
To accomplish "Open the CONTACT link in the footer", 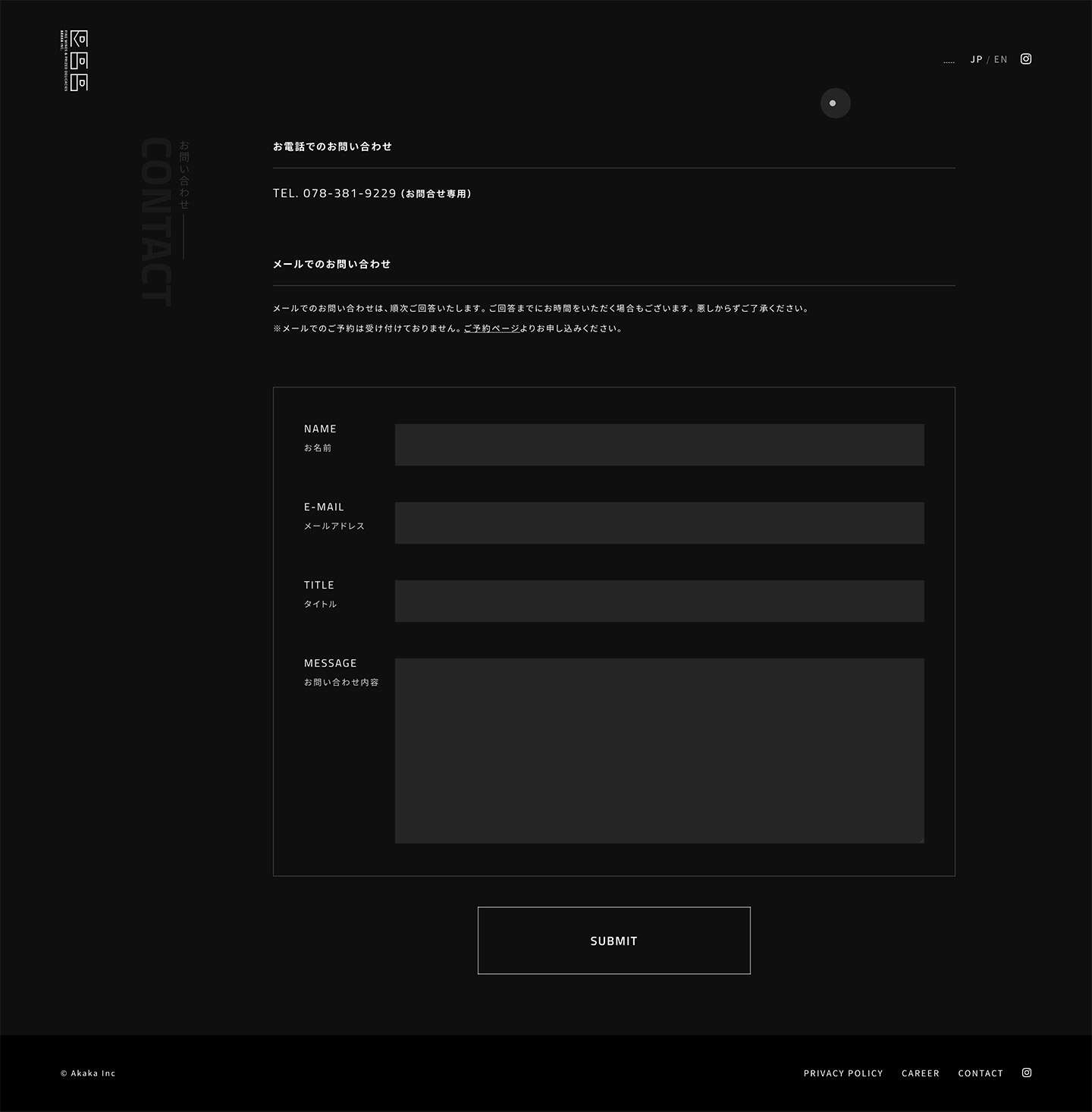I will pyautogui.click(x=980, y=1073).
